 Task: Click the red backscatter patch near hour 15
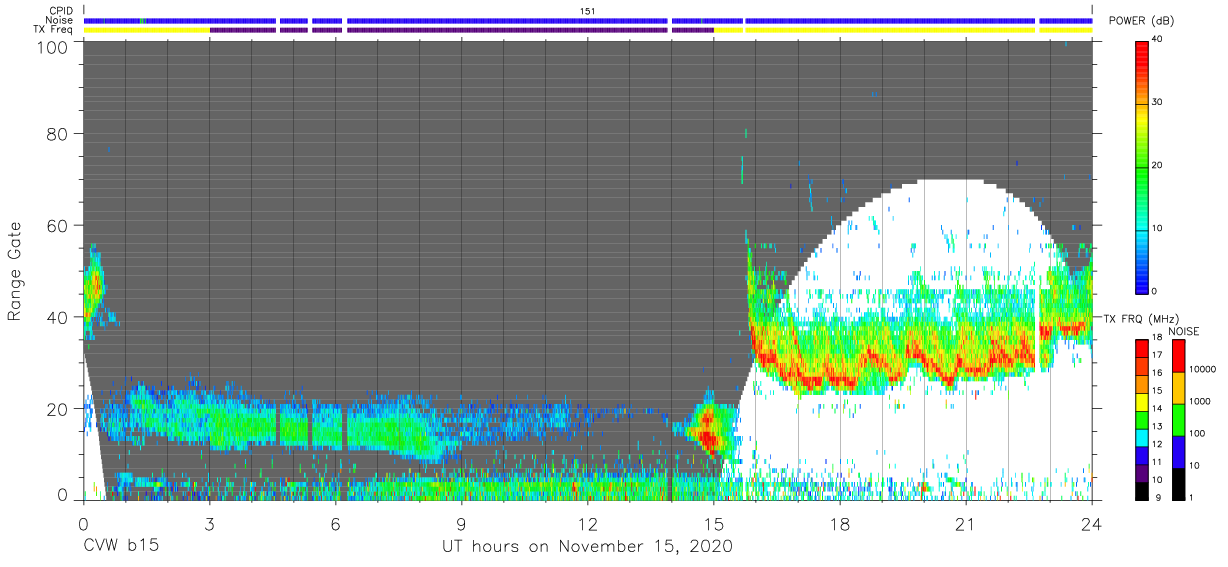tap(709, 433)
